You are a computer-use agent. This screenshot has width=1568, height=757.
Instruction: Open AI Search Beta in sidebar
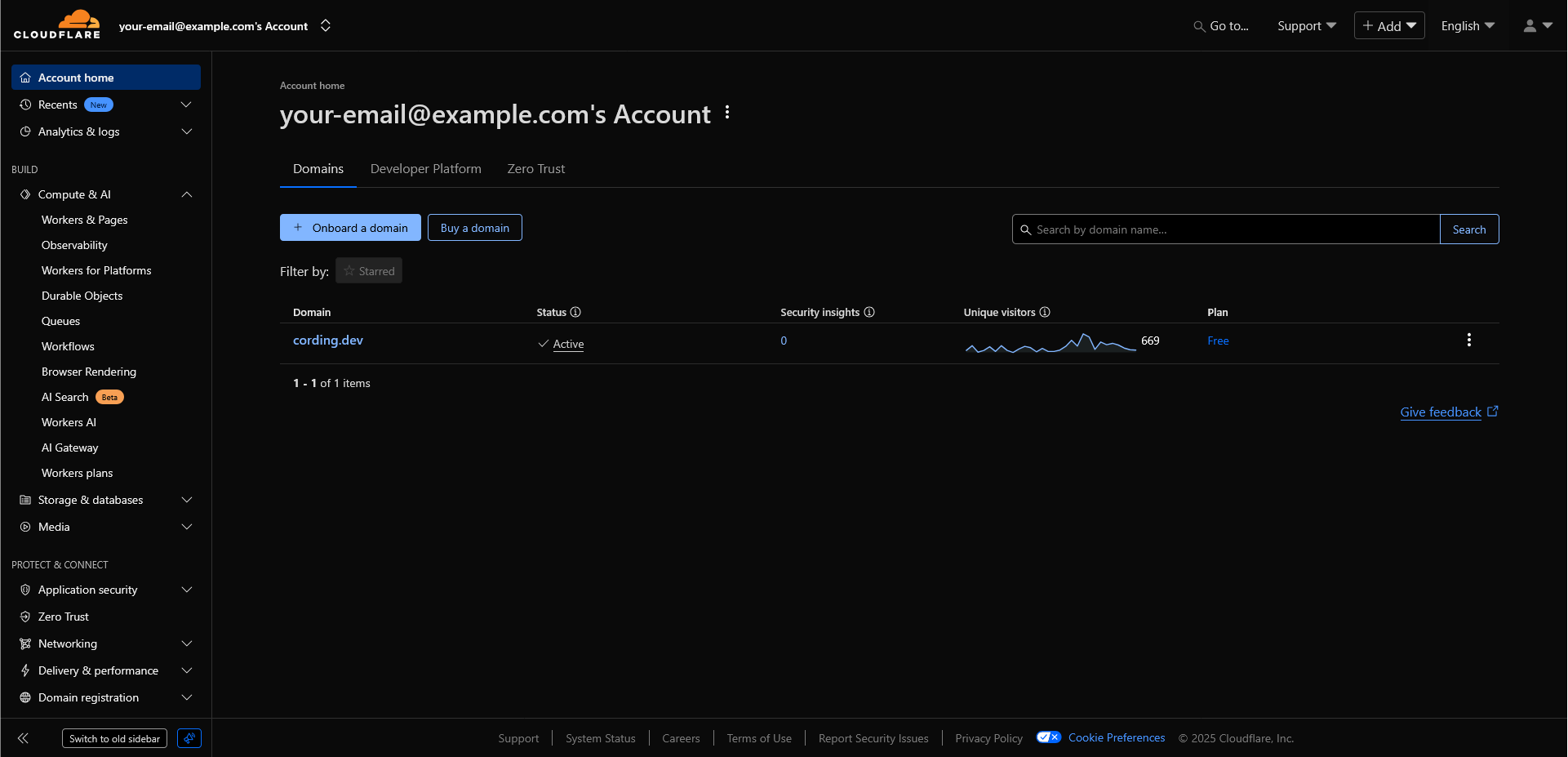[82, 397]
